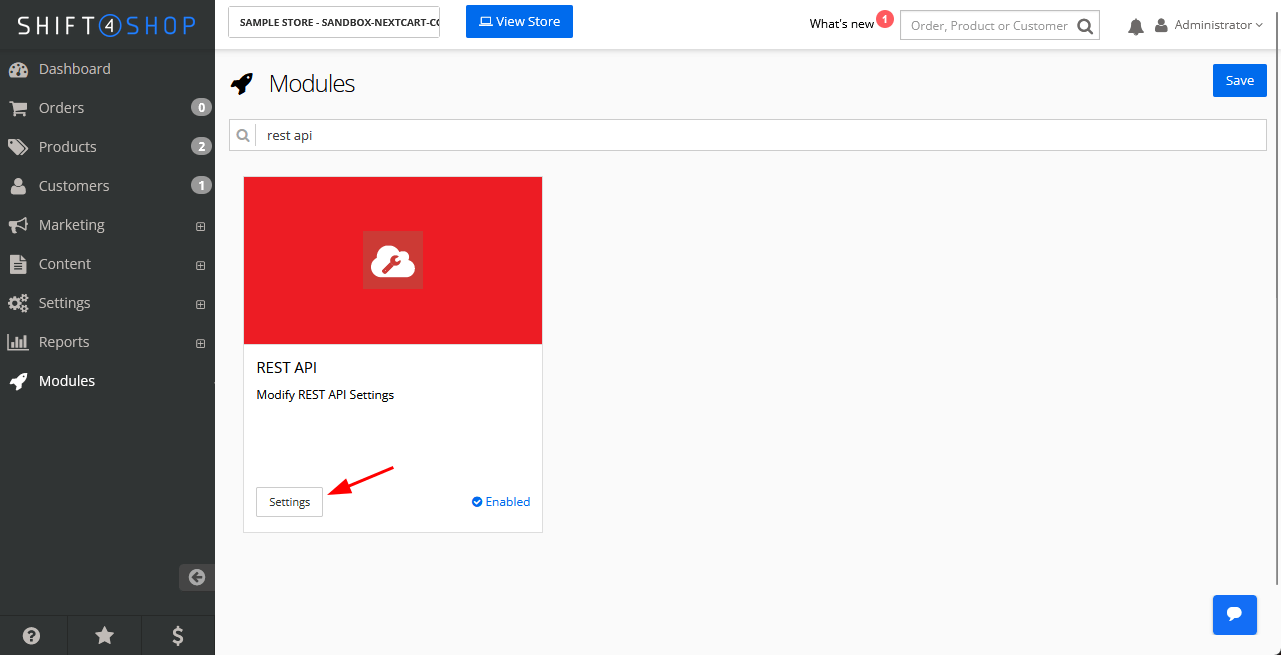Click the Content document icon
Viewport: 1281px width, 655px height.
coord(18,264)
